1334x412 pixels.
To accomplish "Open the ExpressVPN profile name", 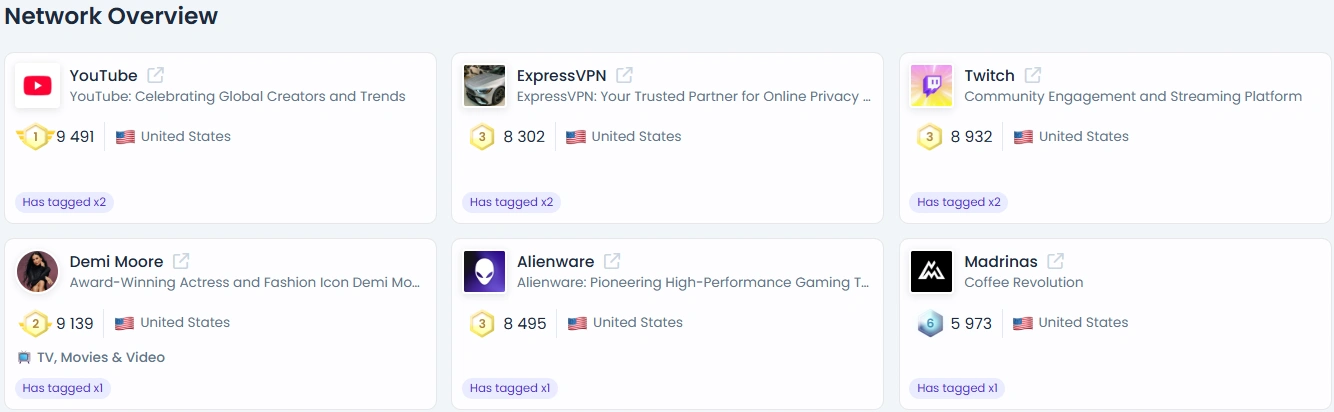I will click(x=561, y=75).
